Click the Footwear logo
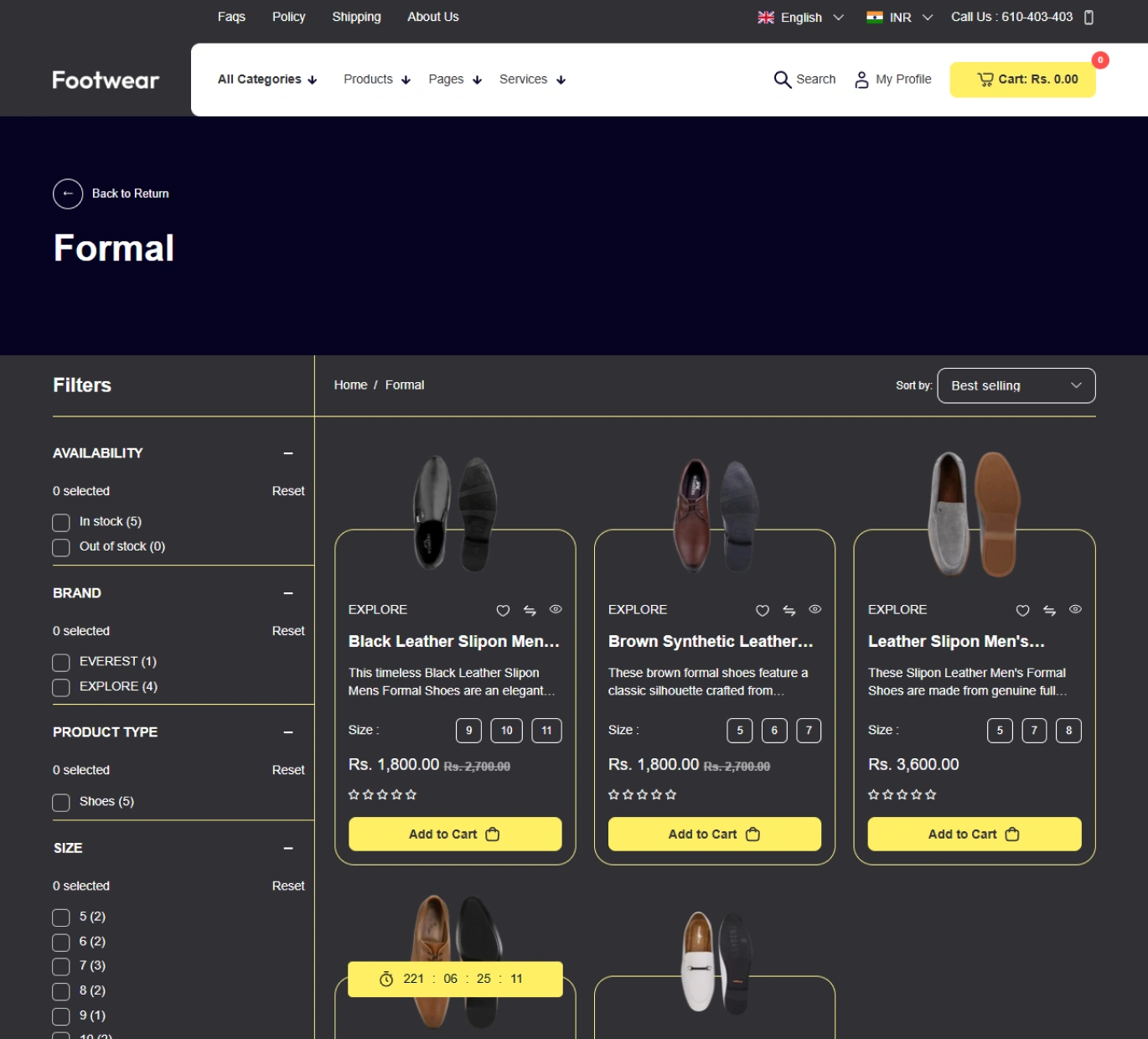This screenshot has width=1148, height=1039. 106,80
